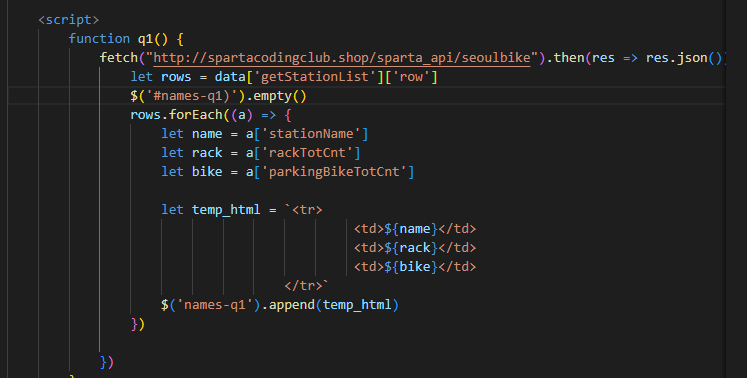Click the 'getStationList' string key
This screenshot has width=747, height=378.
coord(315,77)
